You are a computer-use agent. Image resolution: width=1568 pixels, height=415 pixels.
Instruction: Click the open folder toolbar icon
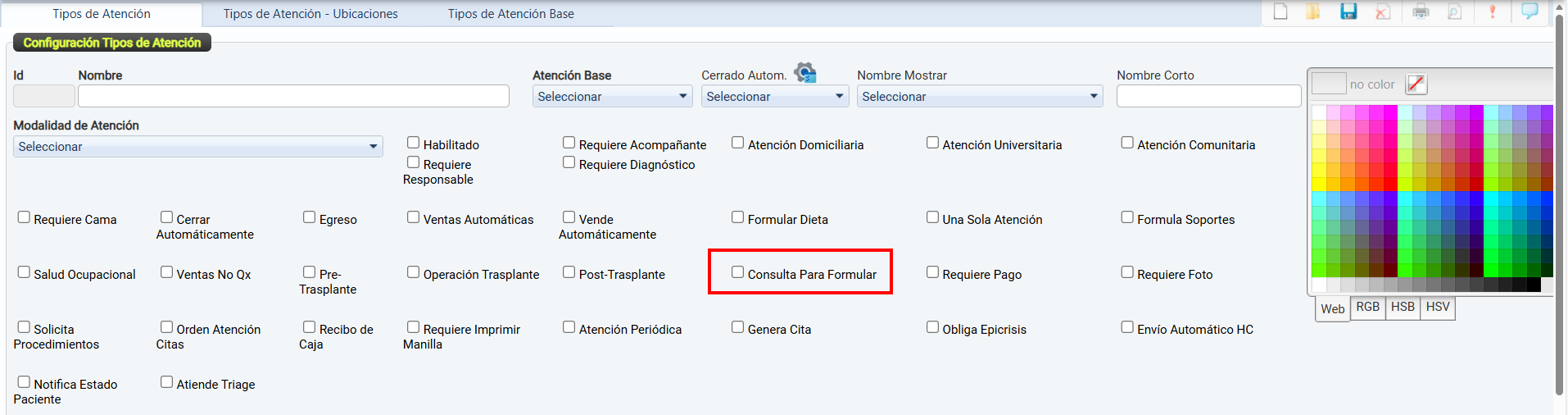coord(1313,11)
